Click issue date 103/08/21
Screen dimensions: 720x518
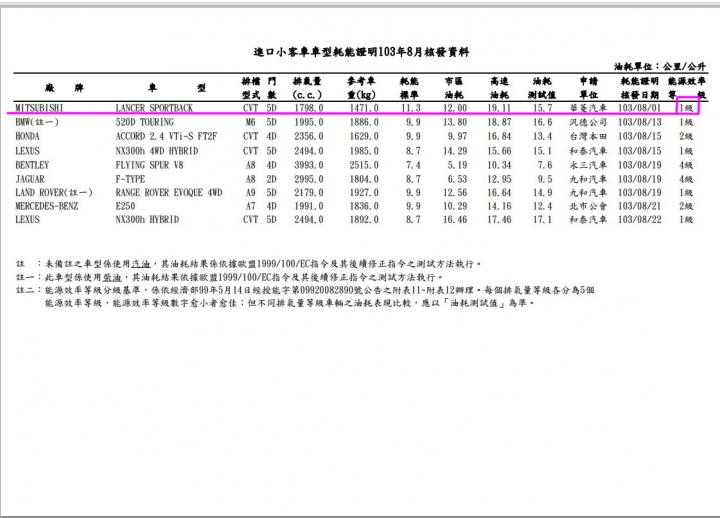(640, 207)
